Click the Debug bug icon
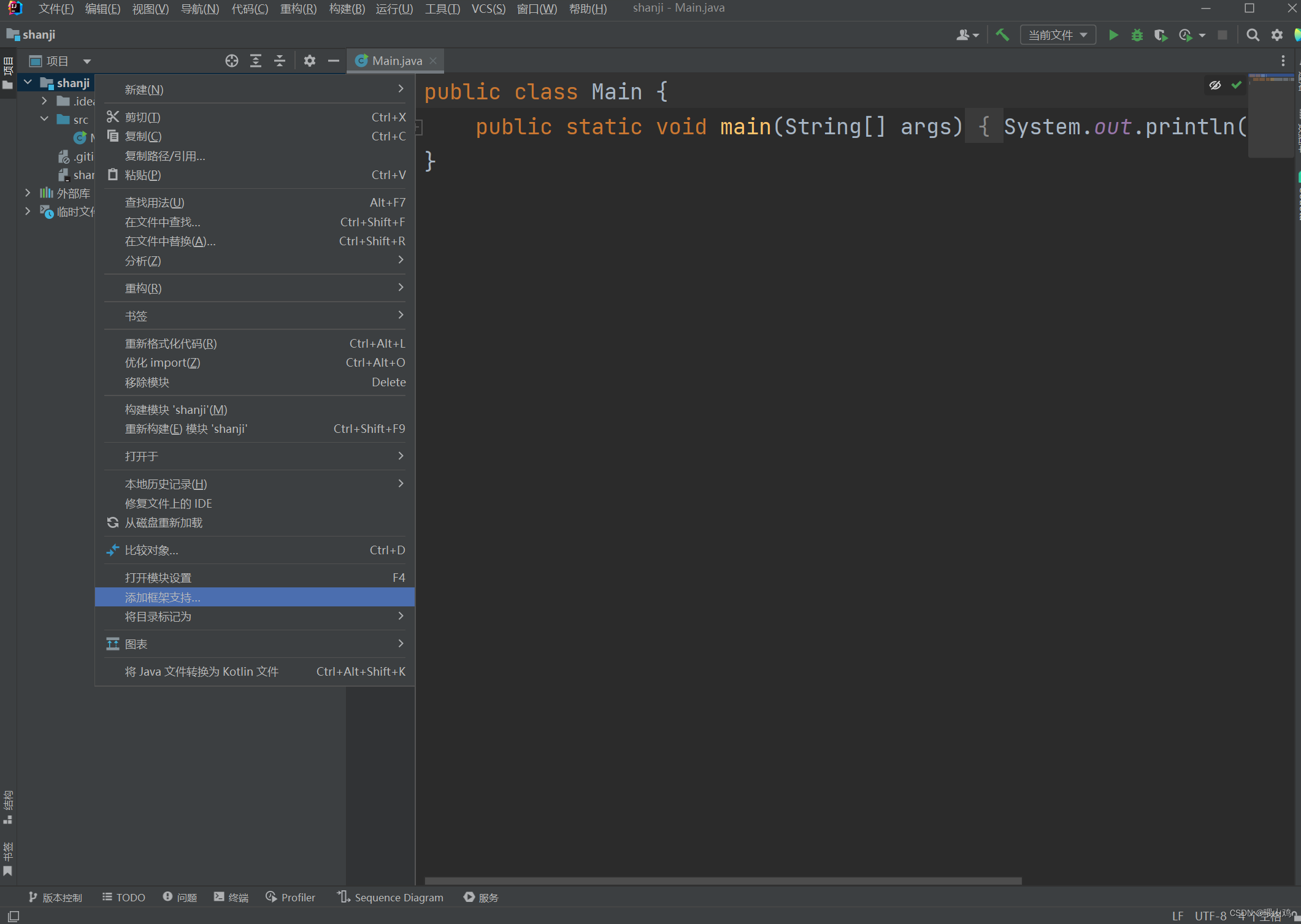 click(1137, 35)
